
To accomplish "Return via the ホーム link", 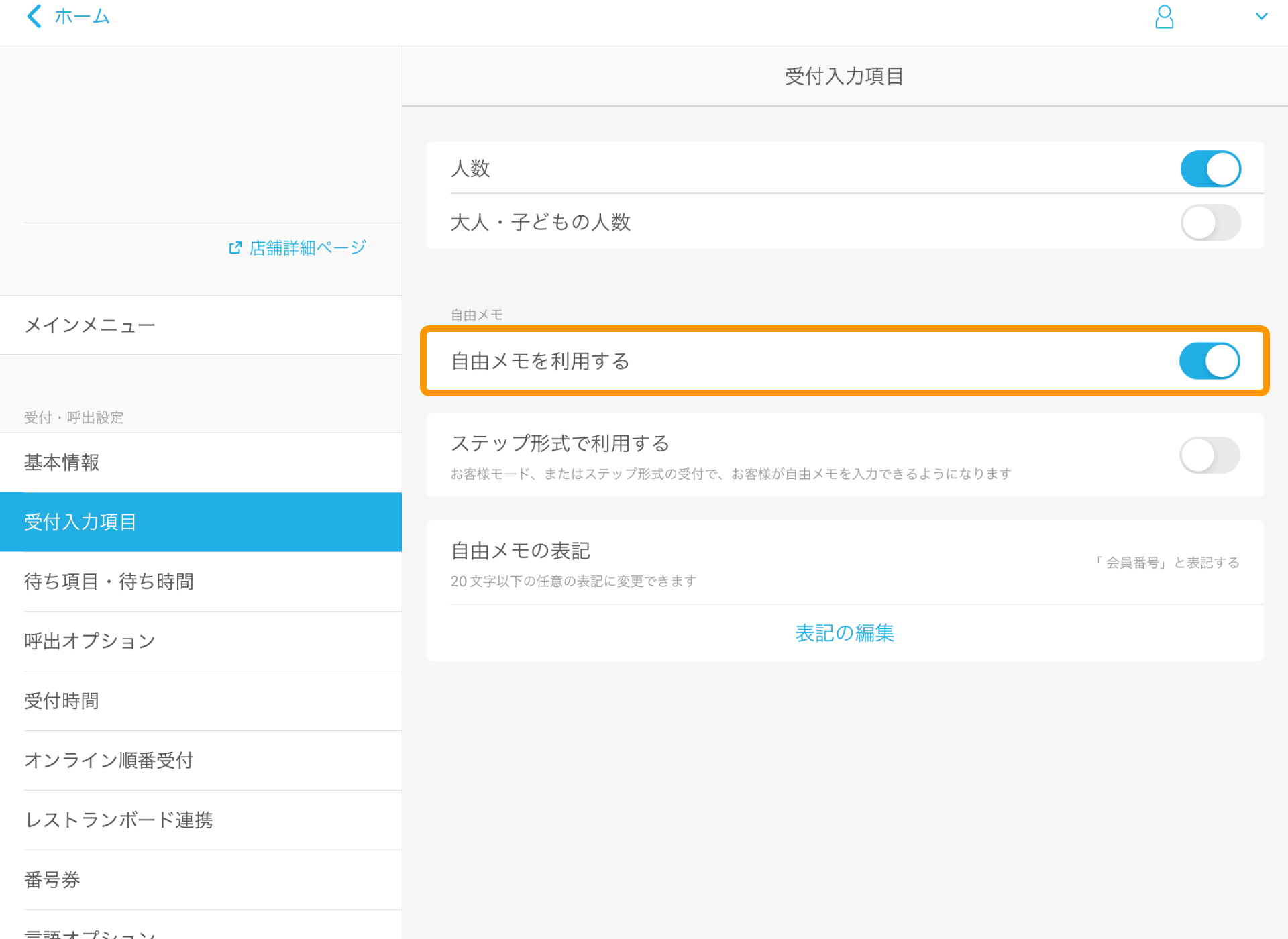I will pos(82,16).
